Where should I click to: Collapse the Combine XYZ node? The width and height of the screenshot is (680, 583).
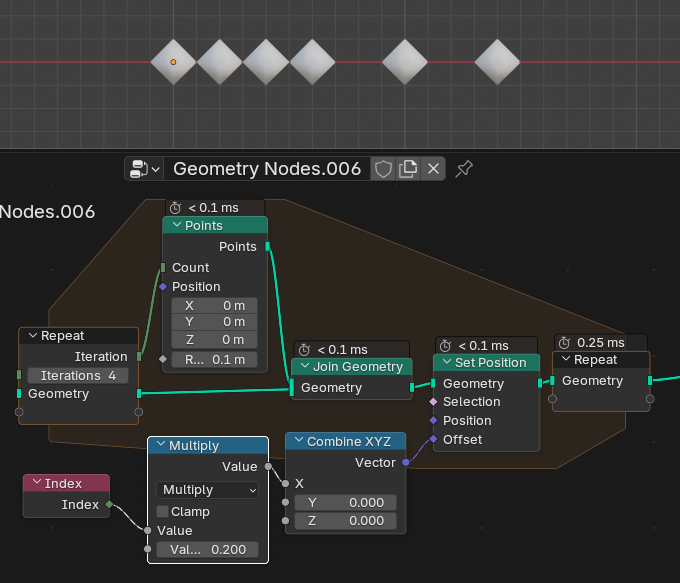click(297, 442)
